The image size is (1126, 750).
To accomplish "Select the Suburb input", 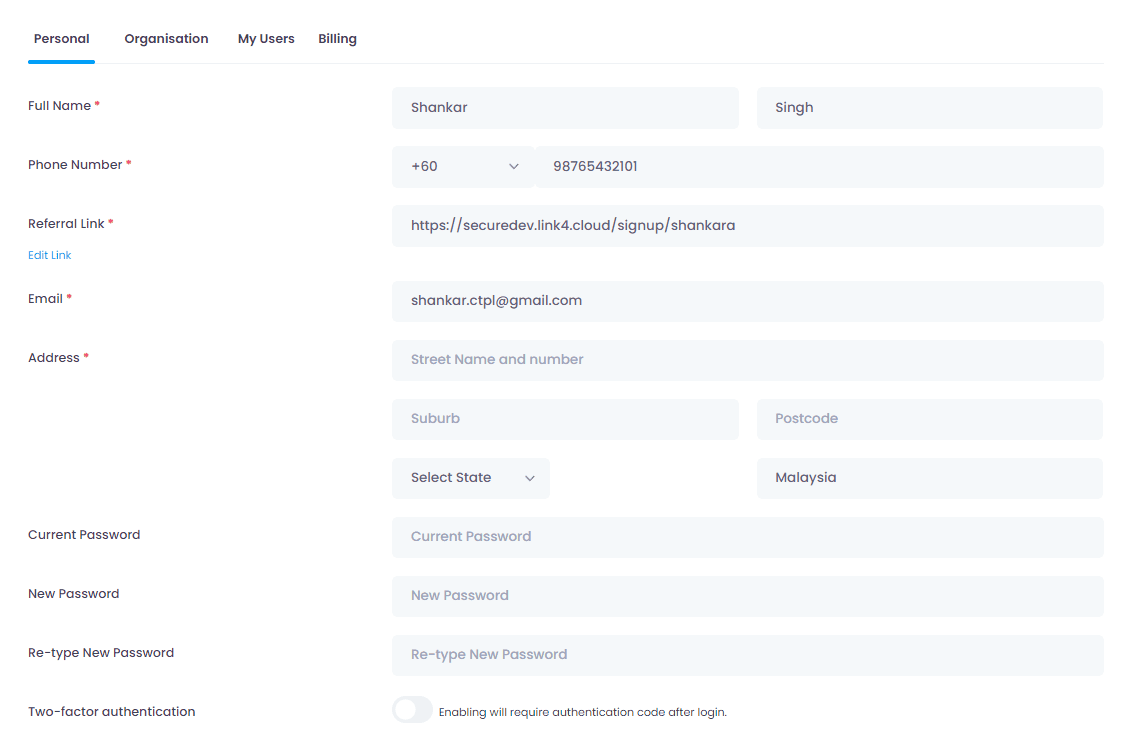I will click(565, 419).
